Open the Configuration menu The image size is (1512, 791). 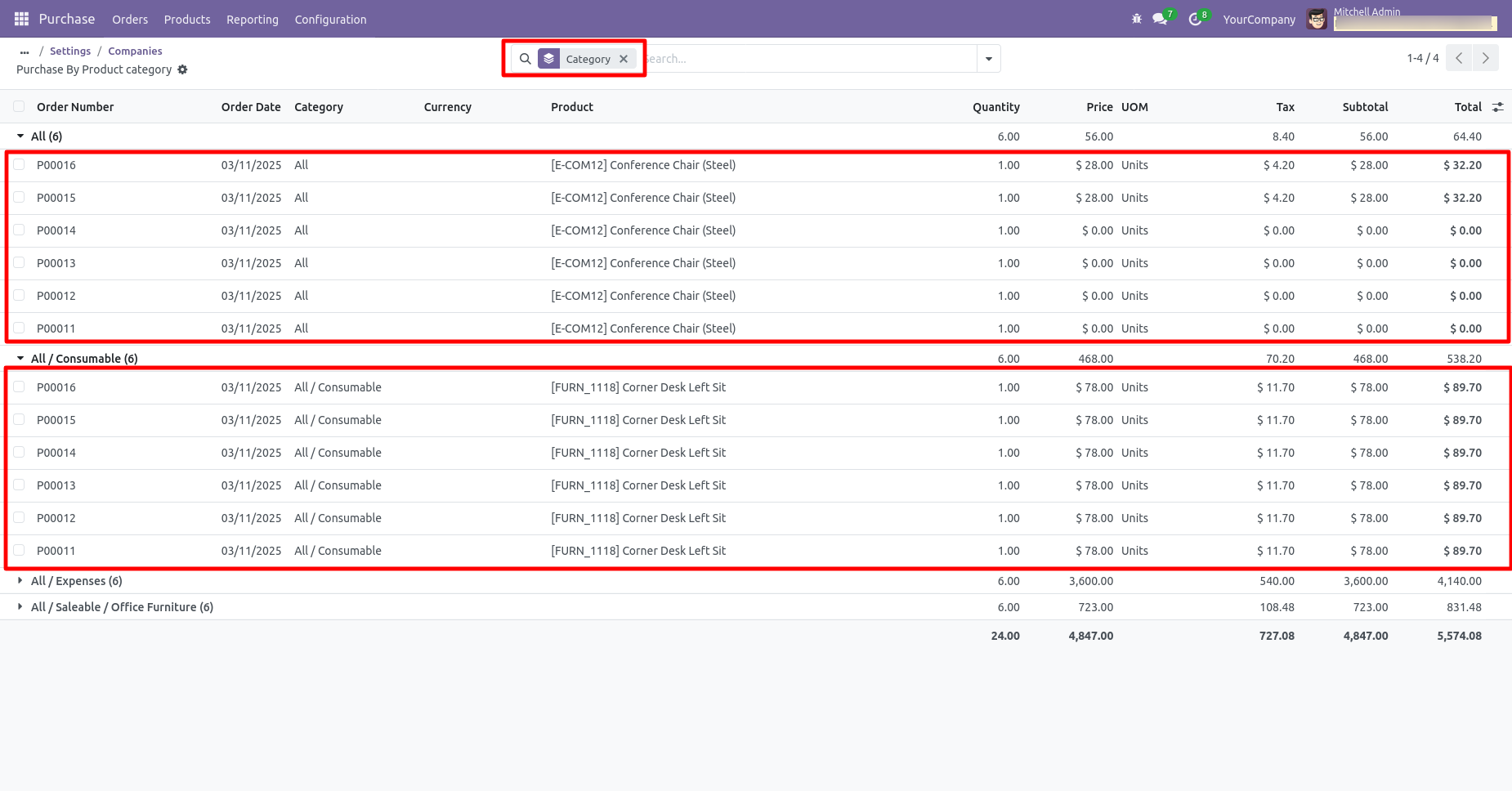pyautogui.click(x=330, y=19)
